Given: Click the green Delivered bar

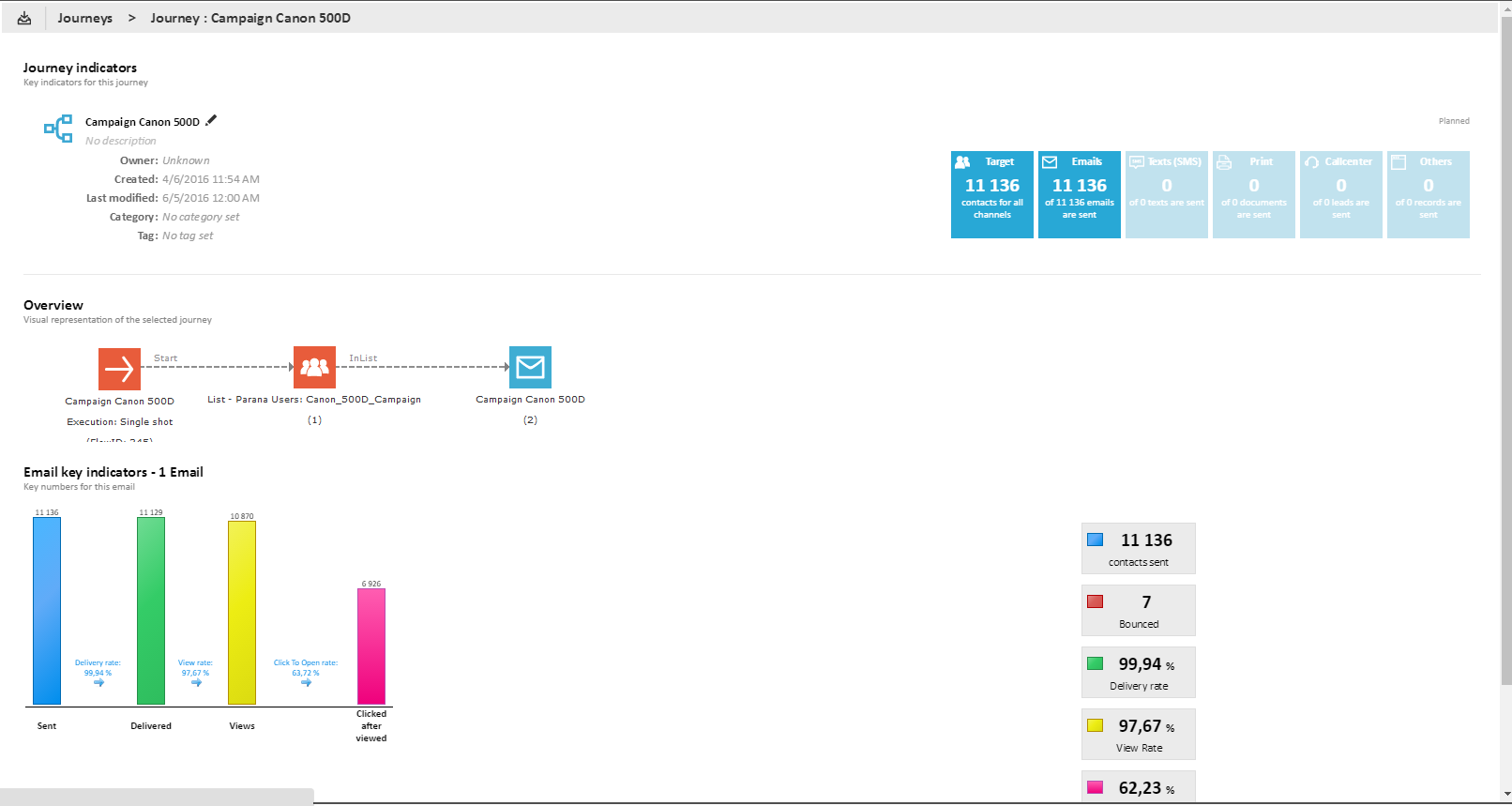Looking at the screenshot, I should tap(151, 610).
